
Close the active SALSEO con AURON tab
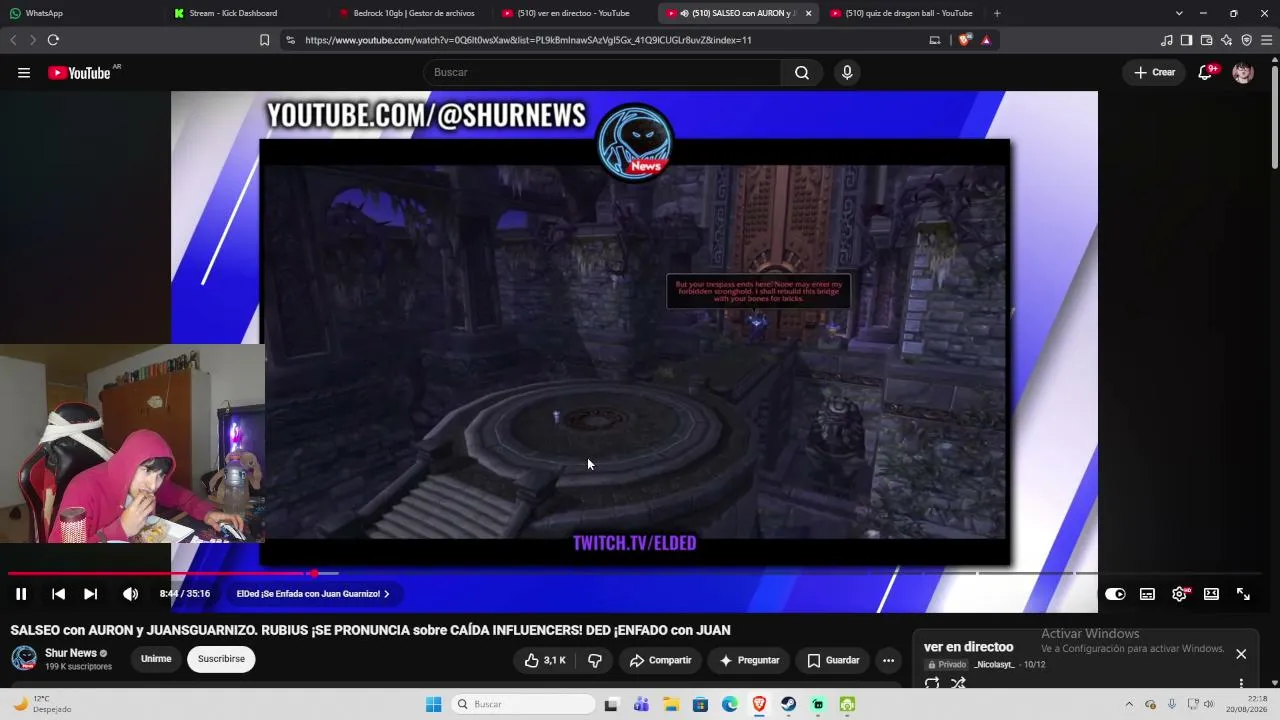point(808,13)
